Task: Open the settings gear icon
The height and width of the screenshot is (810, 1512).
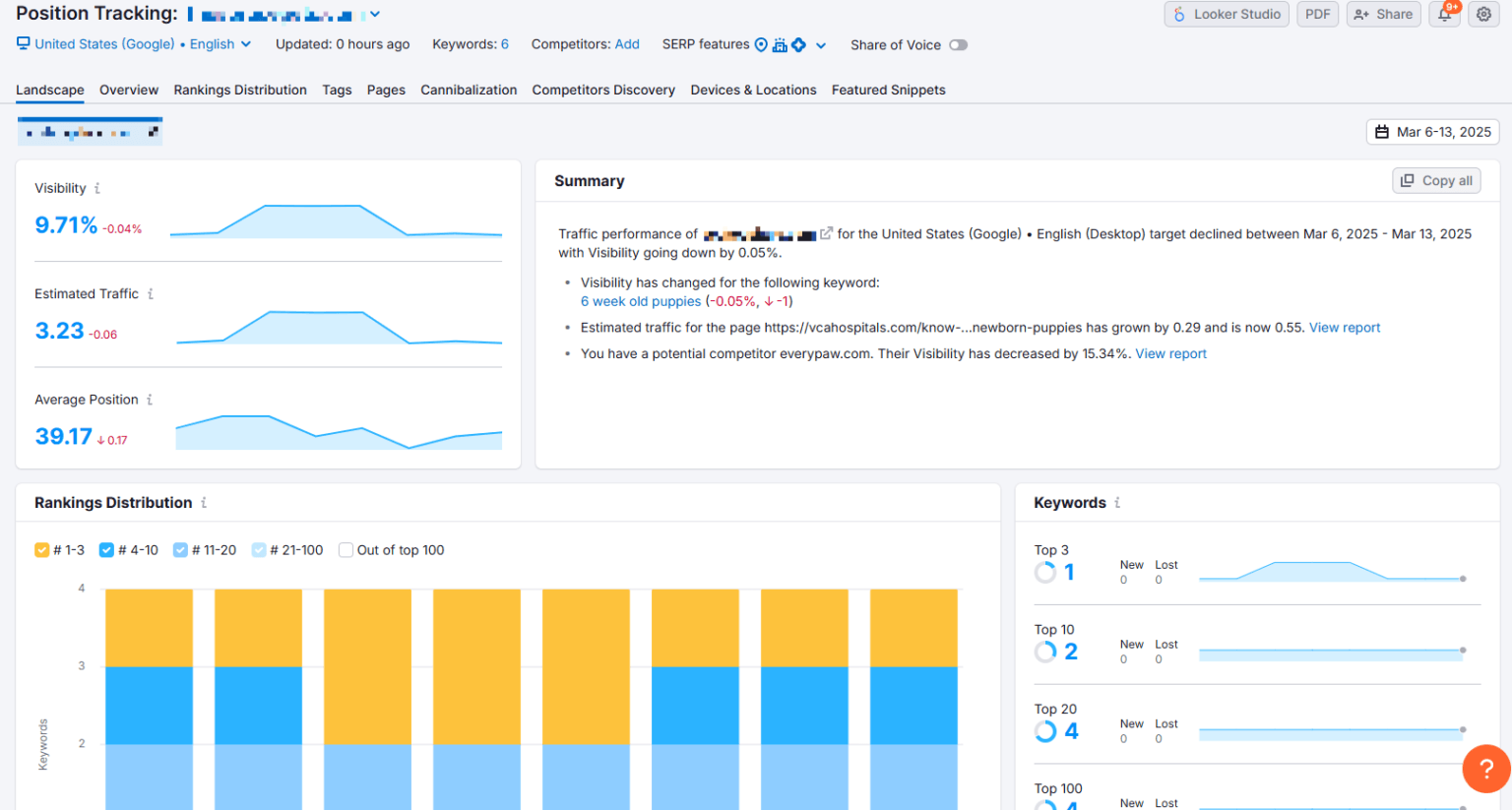Action: coord(1483,15)
